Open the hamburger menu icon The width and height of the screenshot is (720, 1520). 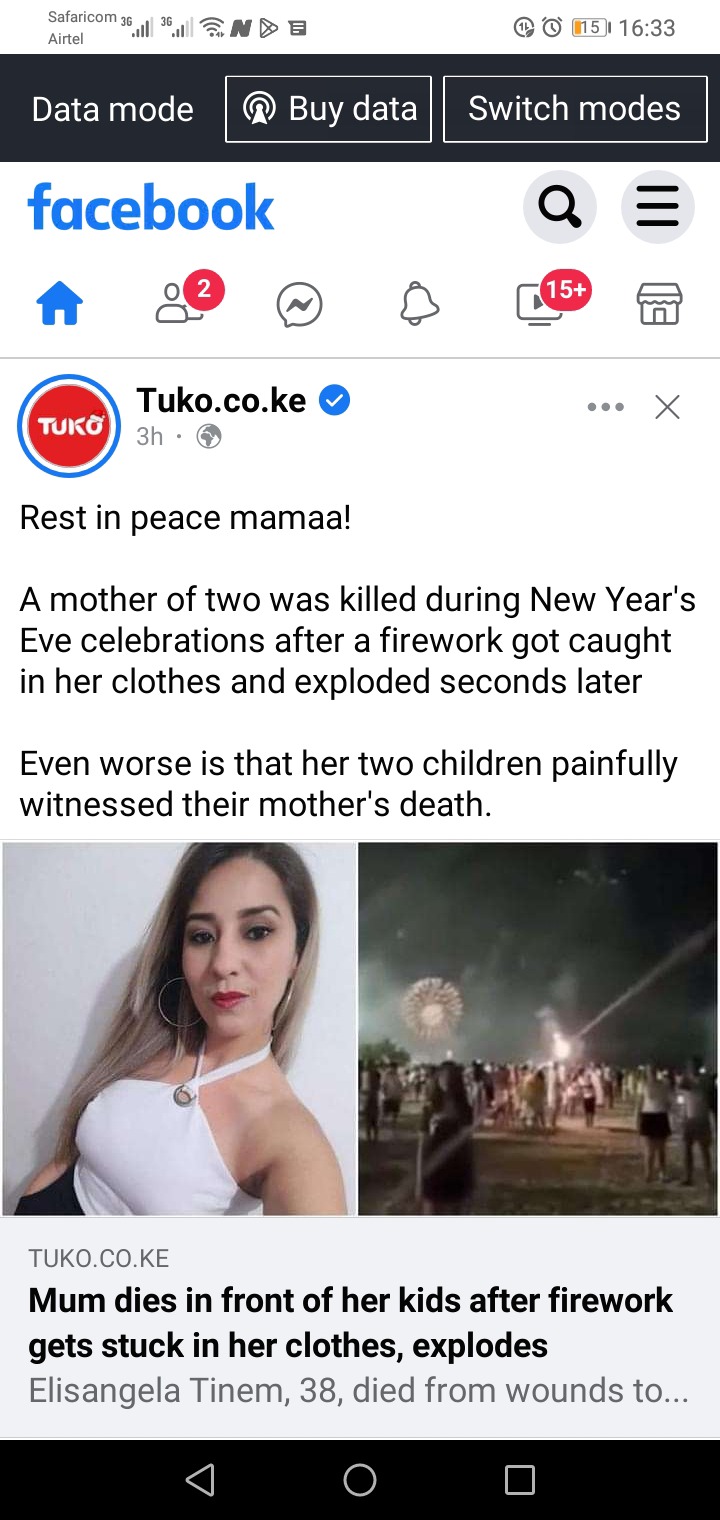tap(658, 208)
